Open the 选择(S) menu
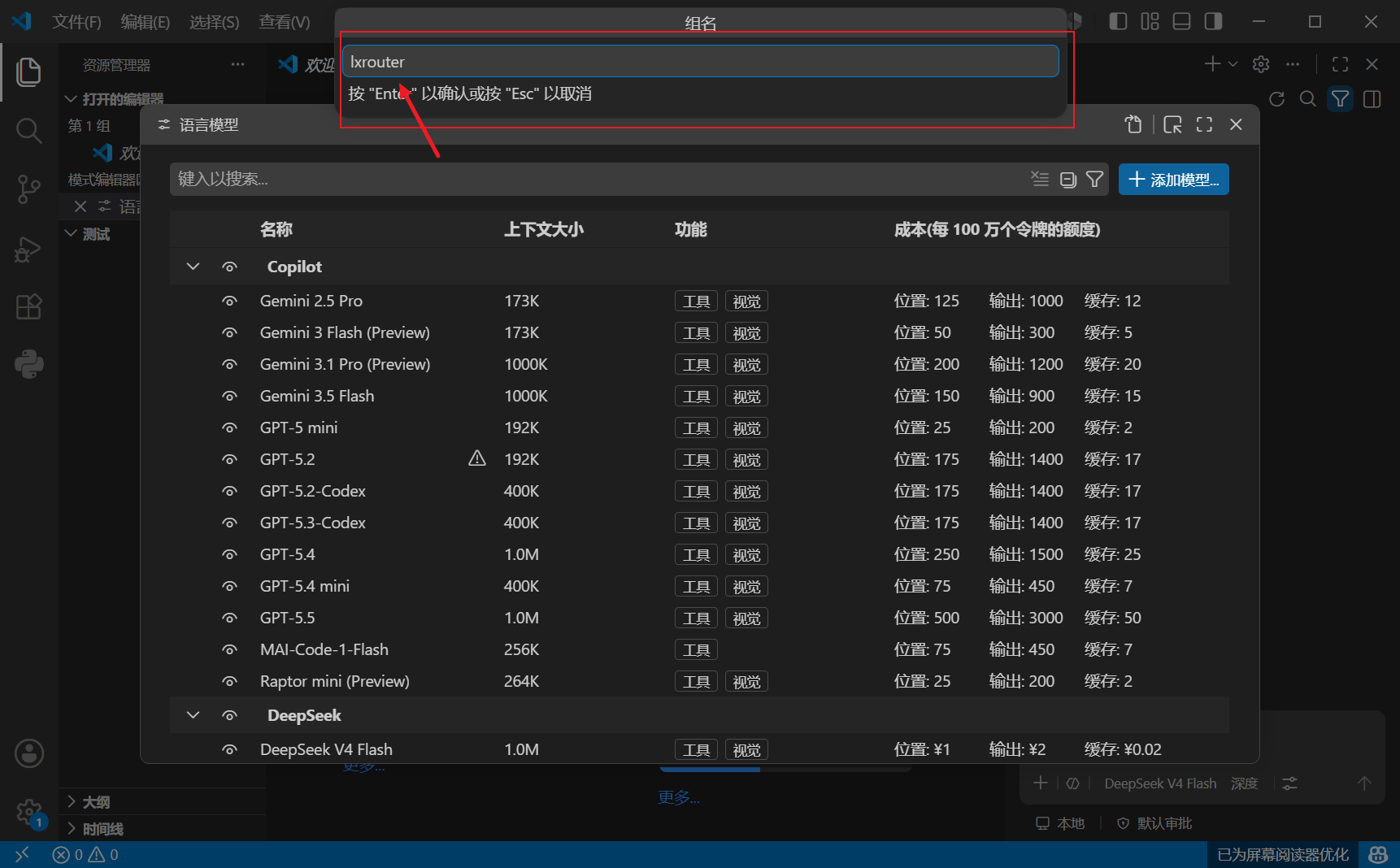Image resolution: width=1400 pixels, height=868 pixels. (215, 22)
